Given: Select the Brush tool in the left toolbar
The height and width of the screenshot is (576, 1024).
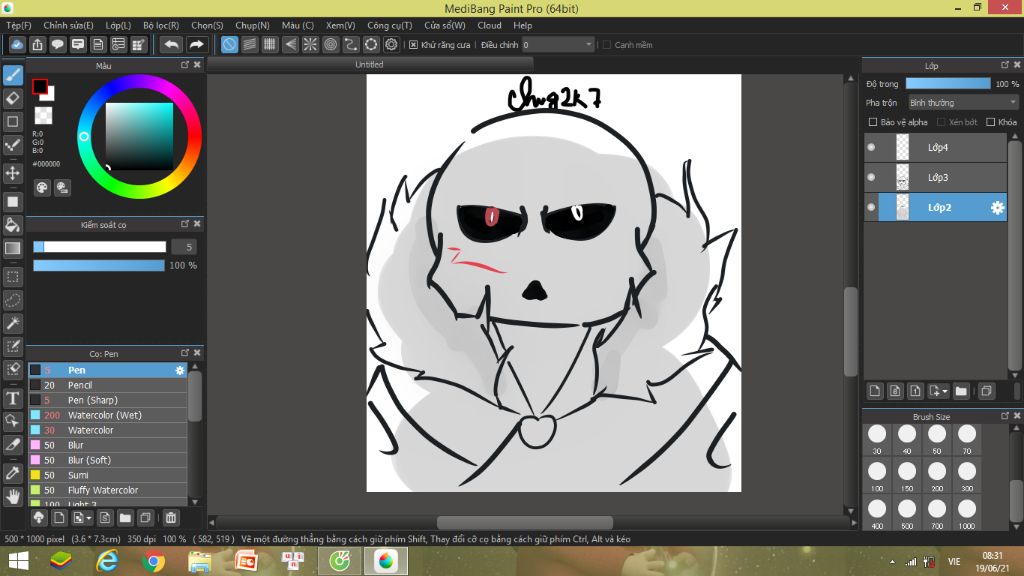Looking at the screenshot, I should coord(13,75).
